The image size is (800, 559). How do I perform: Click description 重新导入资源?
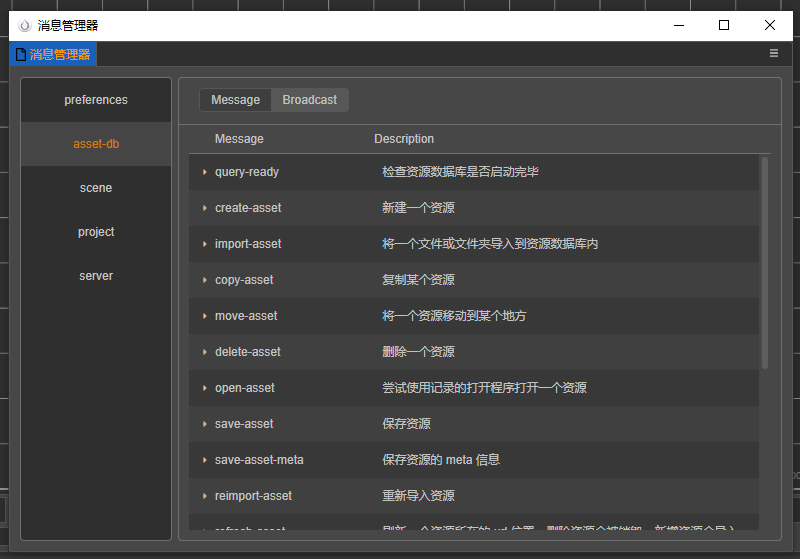[x=418, y=496]
